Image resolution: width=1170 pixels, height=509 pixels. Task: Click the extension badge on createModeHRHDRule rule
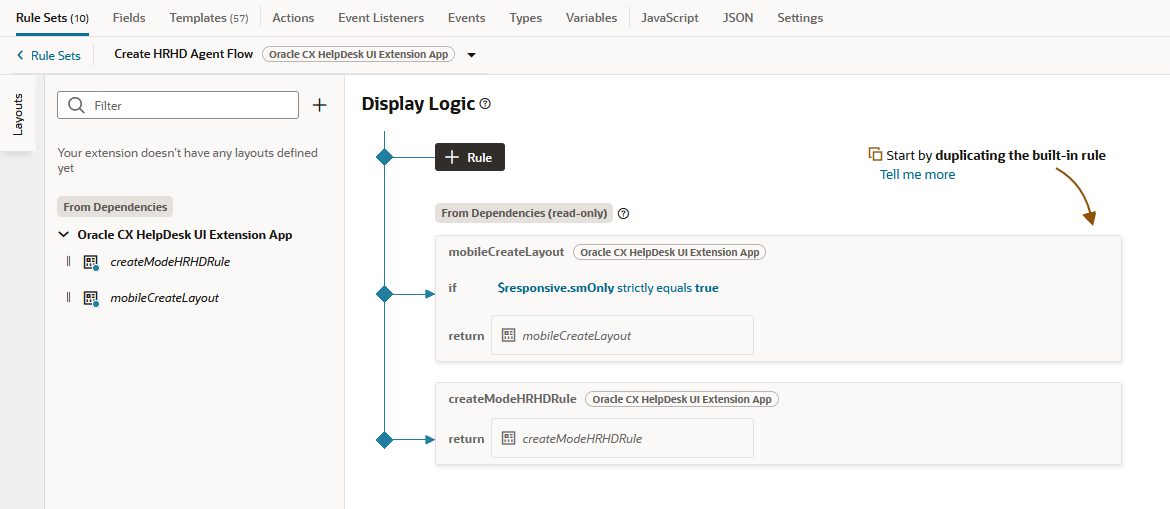682,399
